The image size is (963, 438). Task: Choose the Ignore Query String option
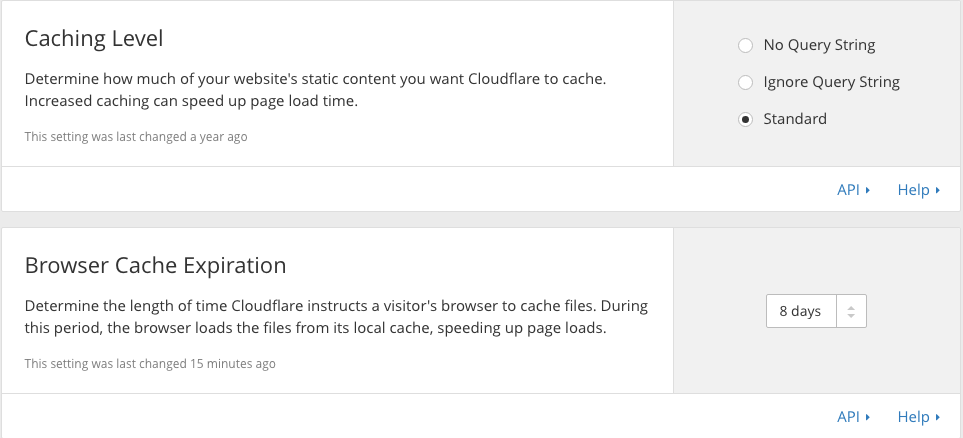(x=744, y=82)
